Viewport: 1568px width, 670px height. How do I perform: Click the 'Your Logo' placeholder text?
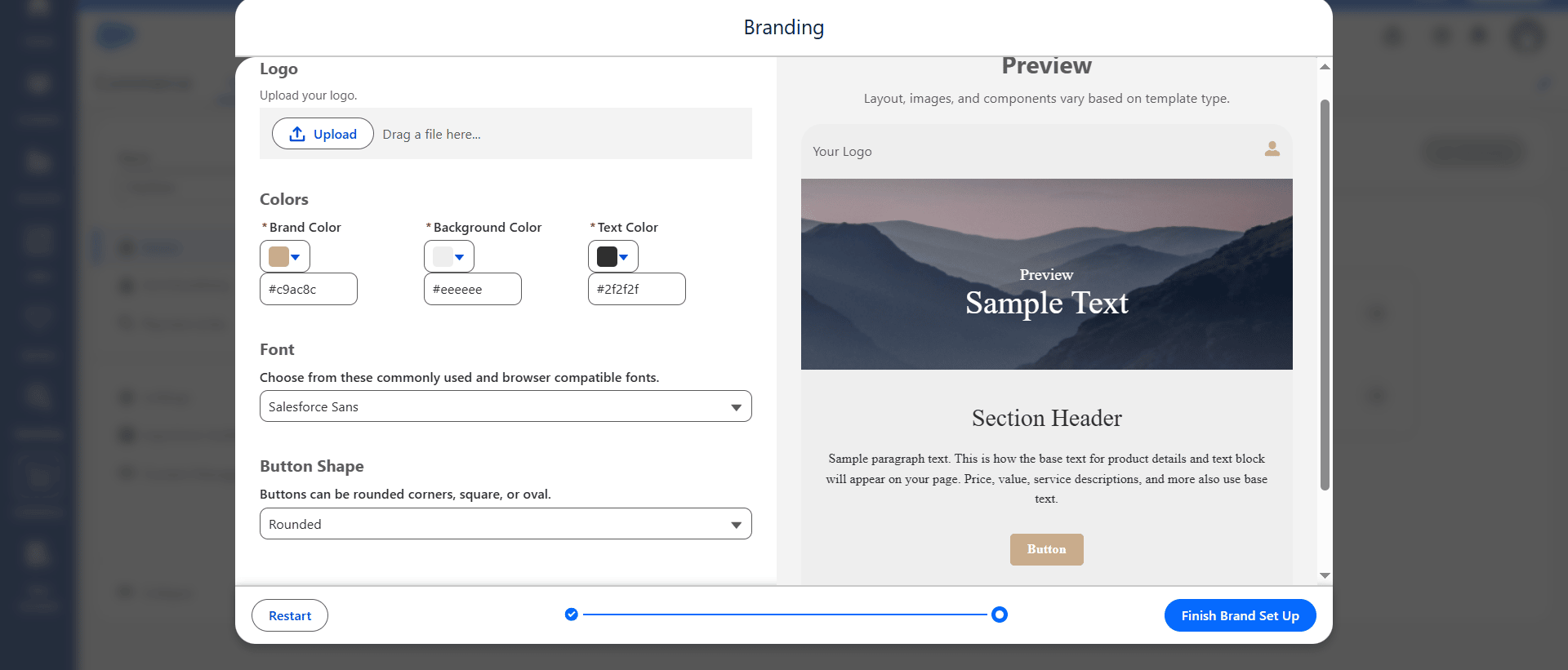842,152
